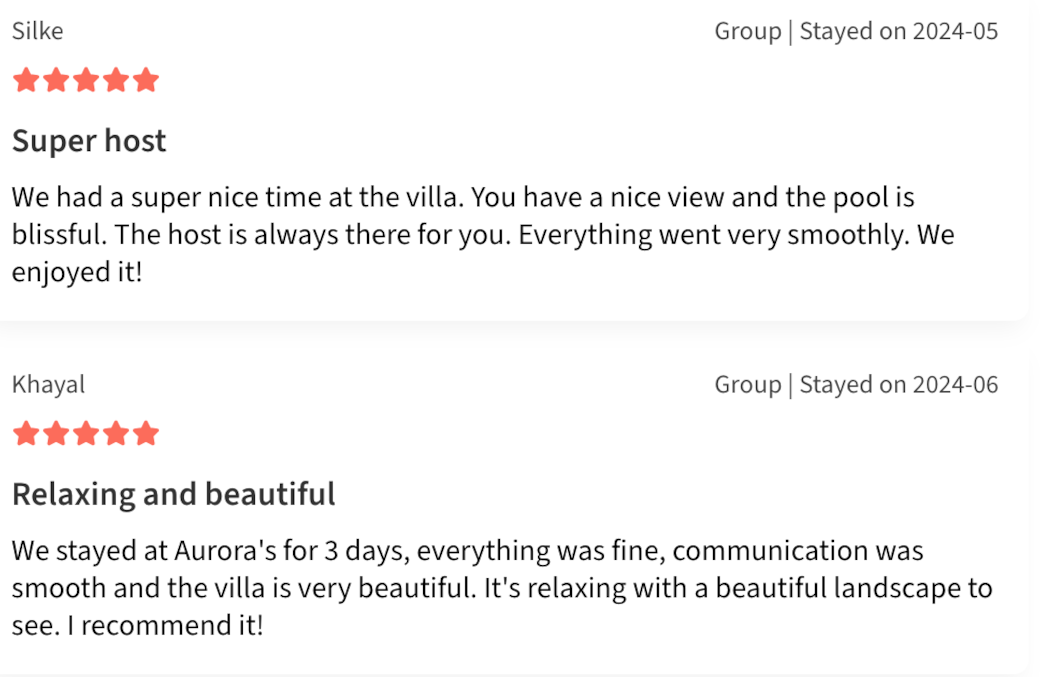This screenshot has height=677, width=1040.
Task: Click the "Super host" review title
Action: click(89, 141)
